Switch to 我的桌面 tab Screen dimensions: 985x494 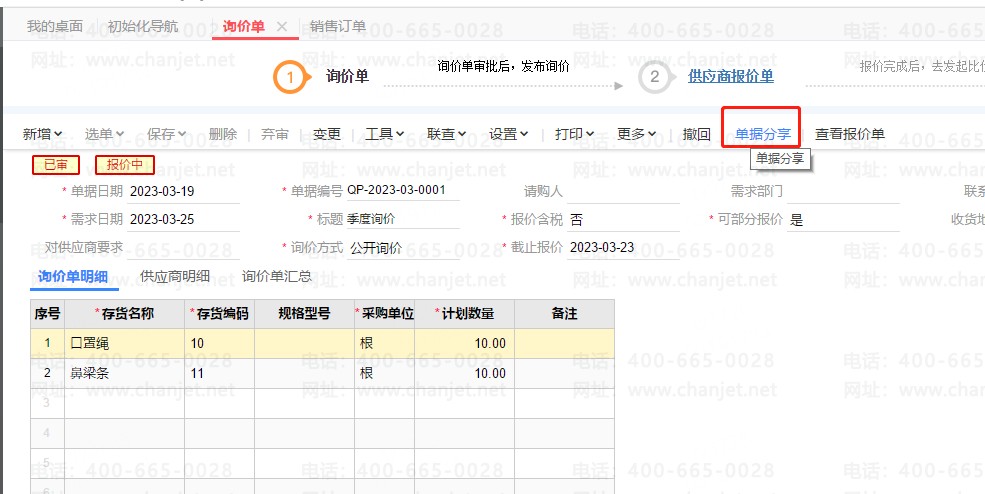point(55,26)
